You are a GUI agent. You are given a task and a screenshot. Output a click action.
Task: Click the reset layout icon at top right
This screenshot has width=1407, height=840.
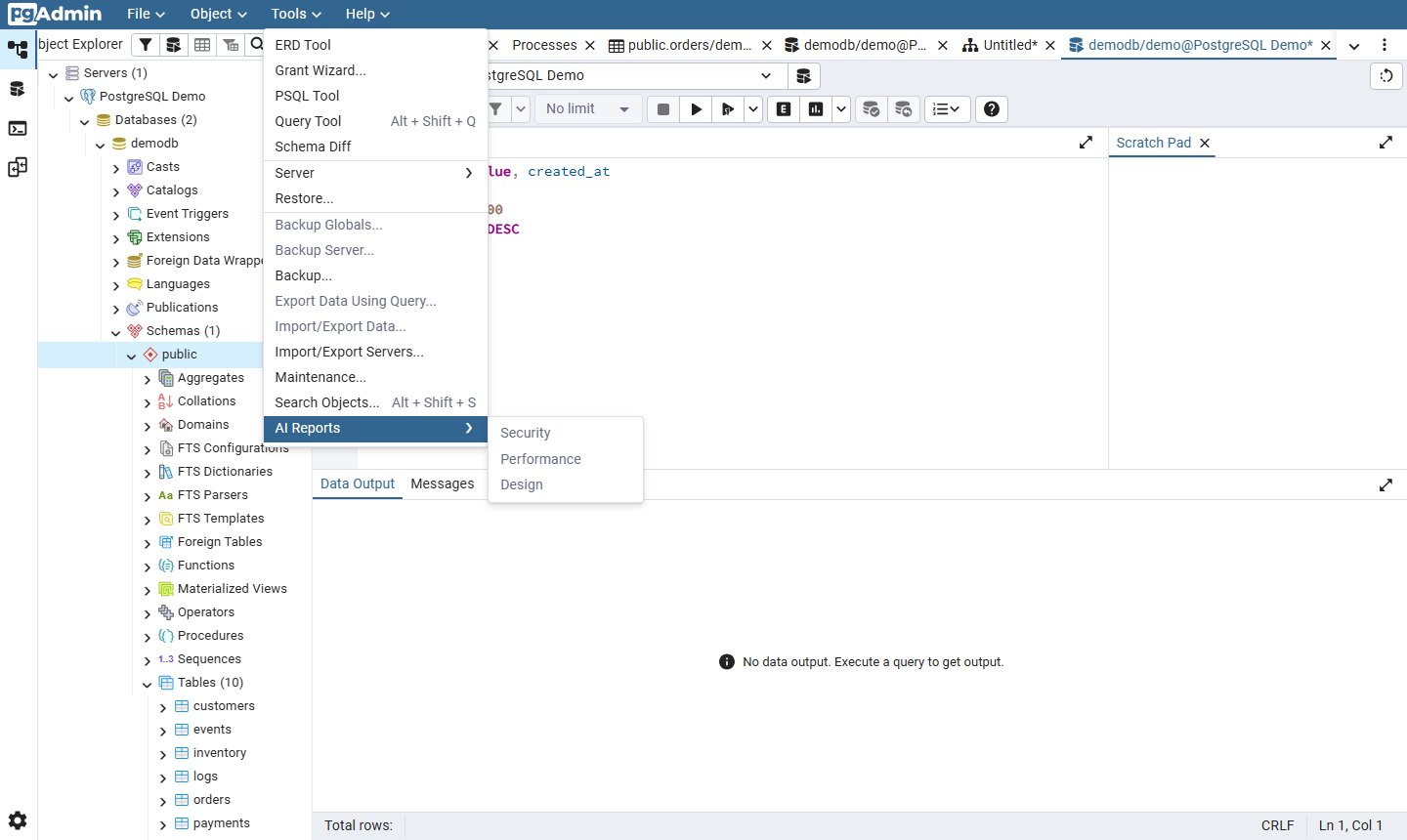click(x=1386, y=76)
